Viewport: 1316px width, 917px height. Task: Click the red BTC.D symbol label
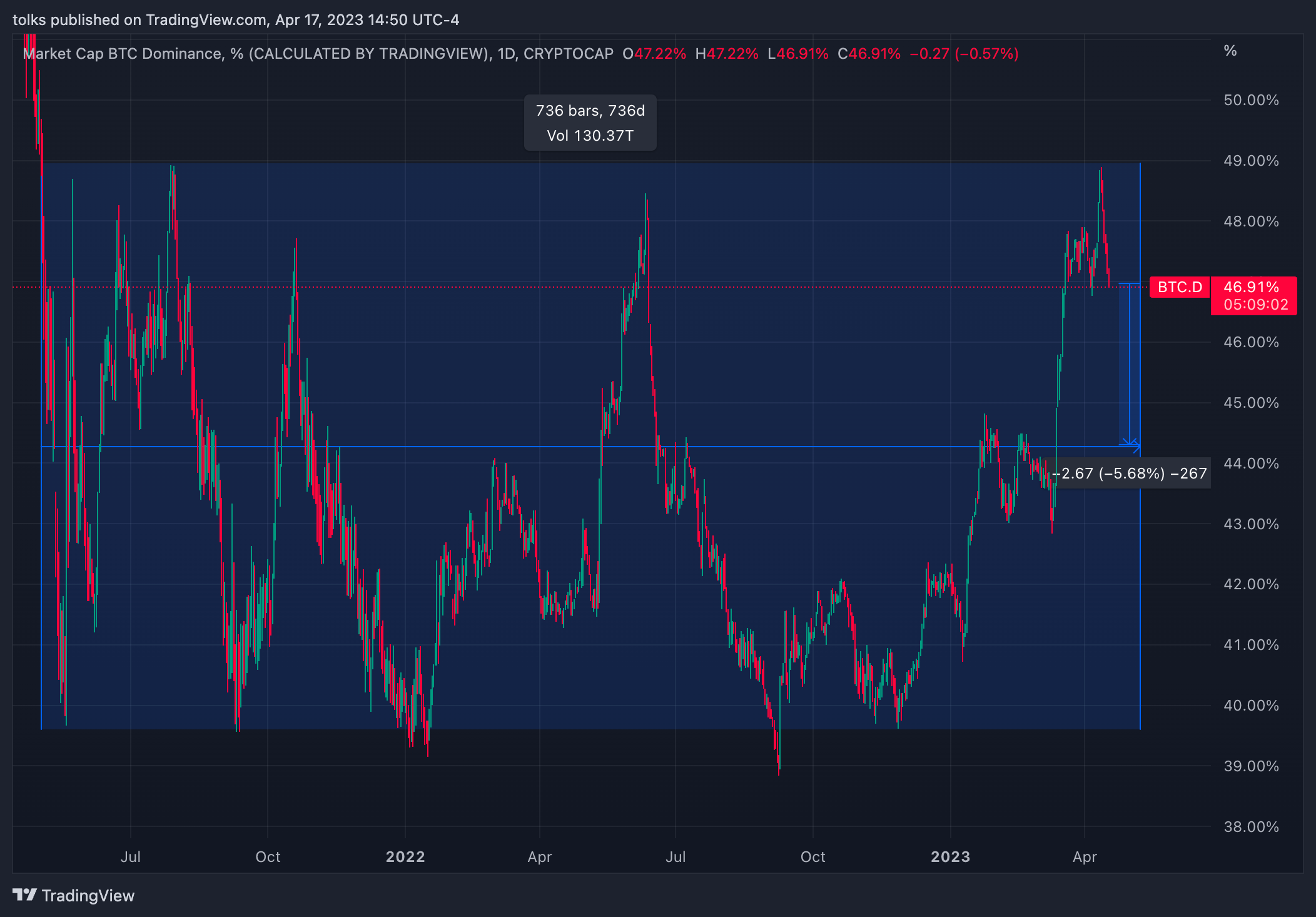click(x=1179, y=287)
